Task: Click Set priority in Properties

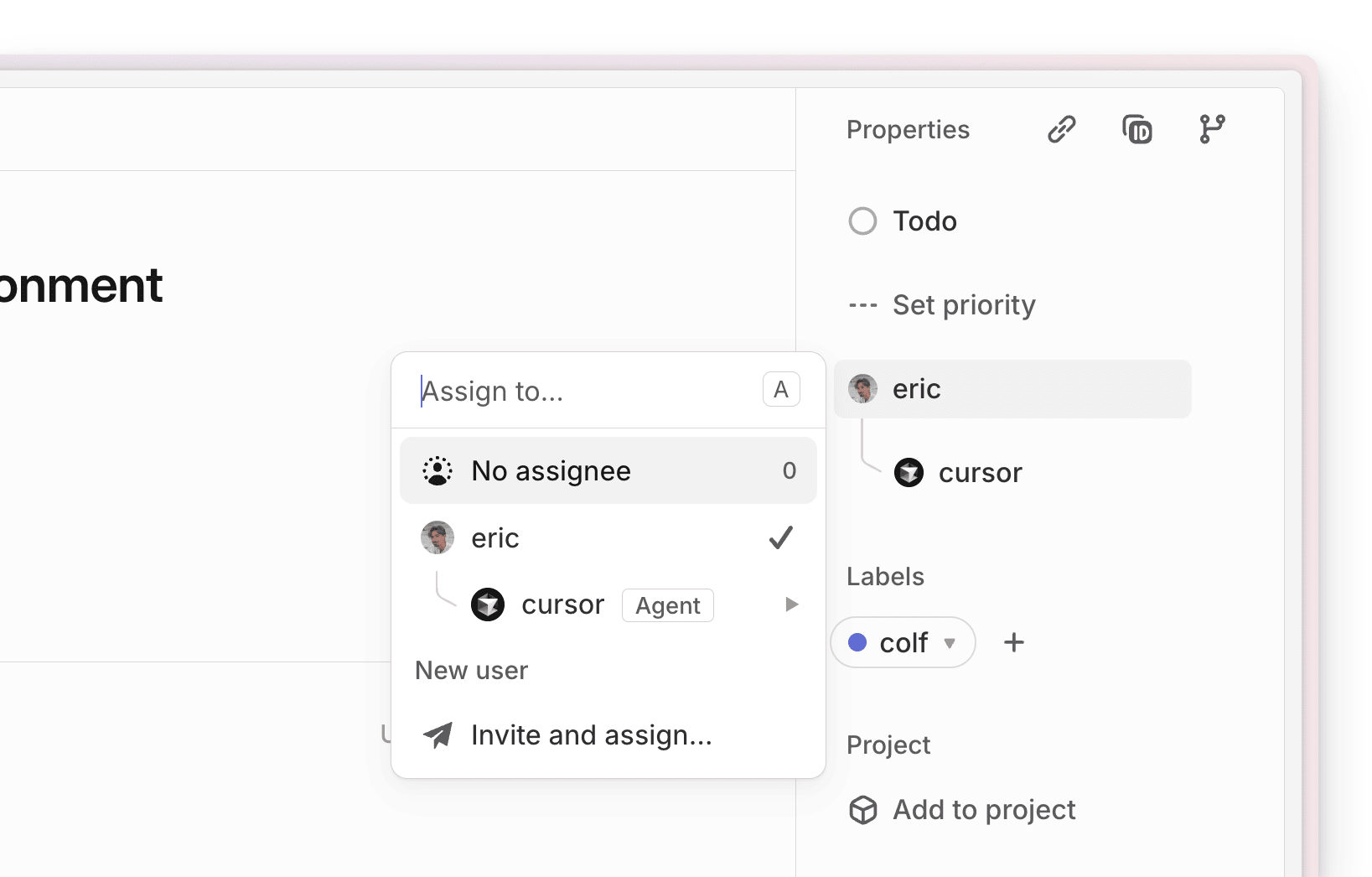Action: click(x=963, y=304)
